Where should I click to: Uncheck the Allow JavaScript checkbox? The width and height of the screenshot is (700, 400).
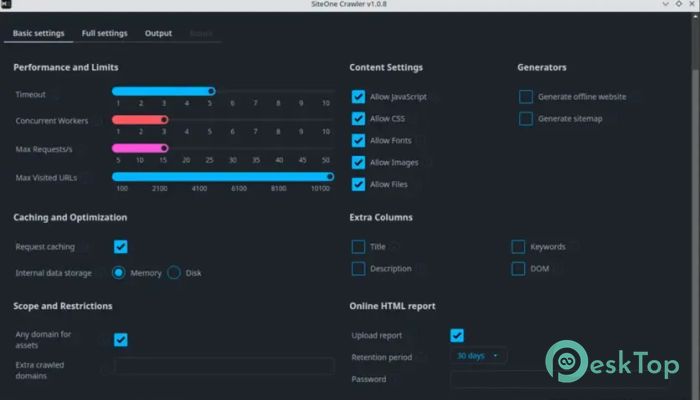(358, 97)
